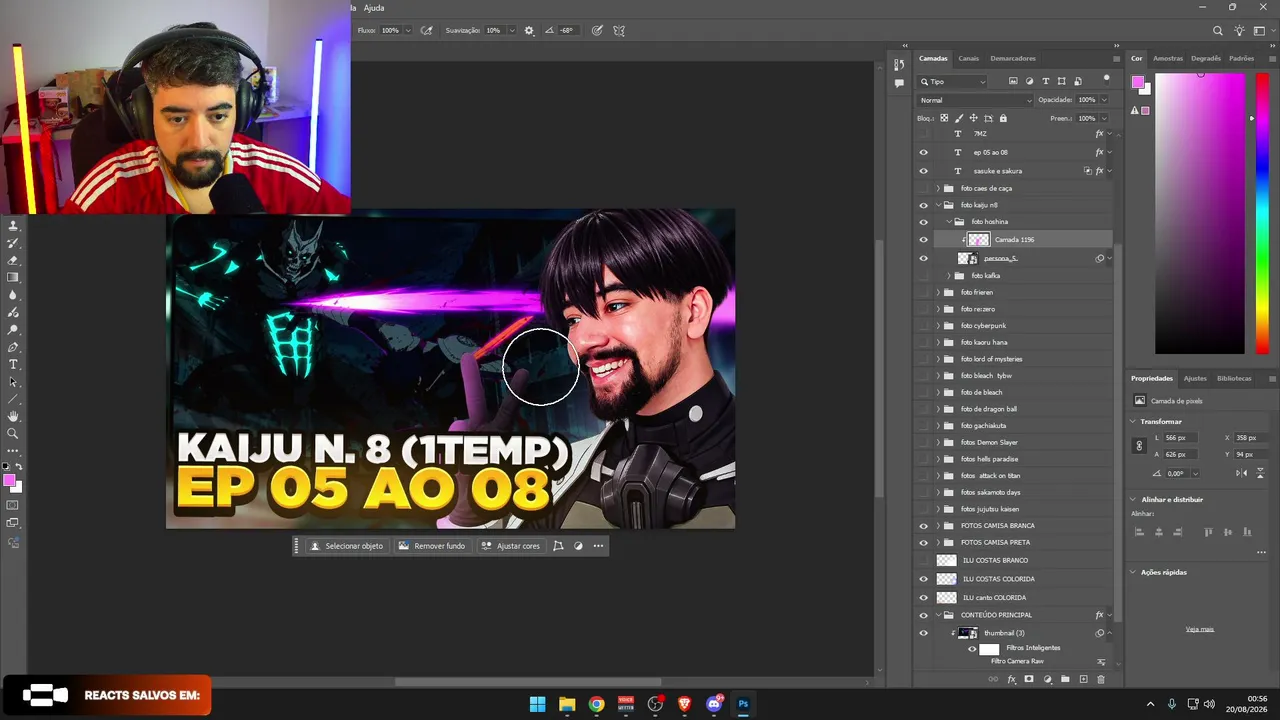Select the Gradient tool
This screenshot has width=1280, height=720.
pyautogui.click(x=13, y=277)
